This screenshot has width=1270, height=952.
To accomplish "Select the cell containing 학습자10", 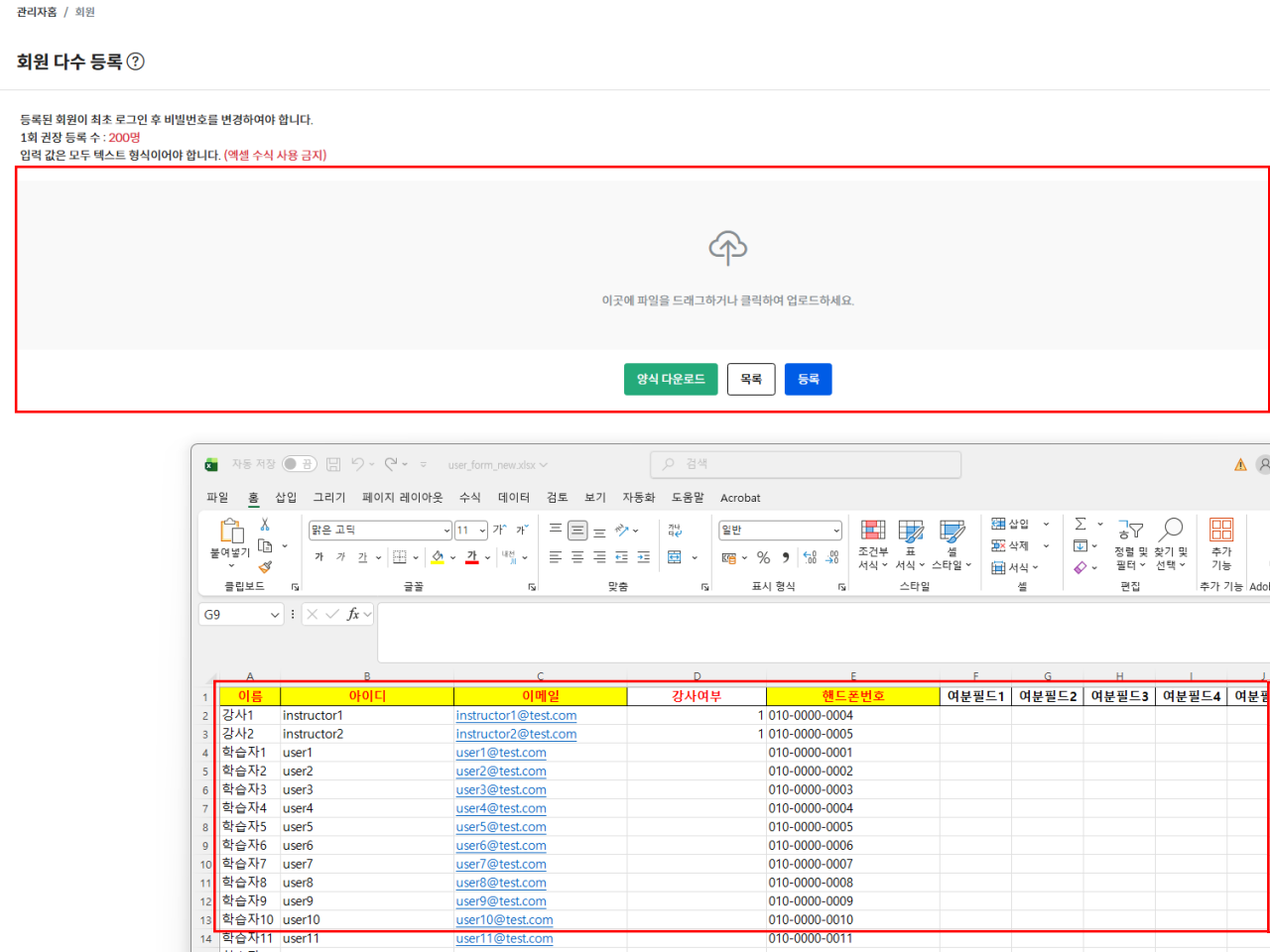I will [x=250, y=920].
